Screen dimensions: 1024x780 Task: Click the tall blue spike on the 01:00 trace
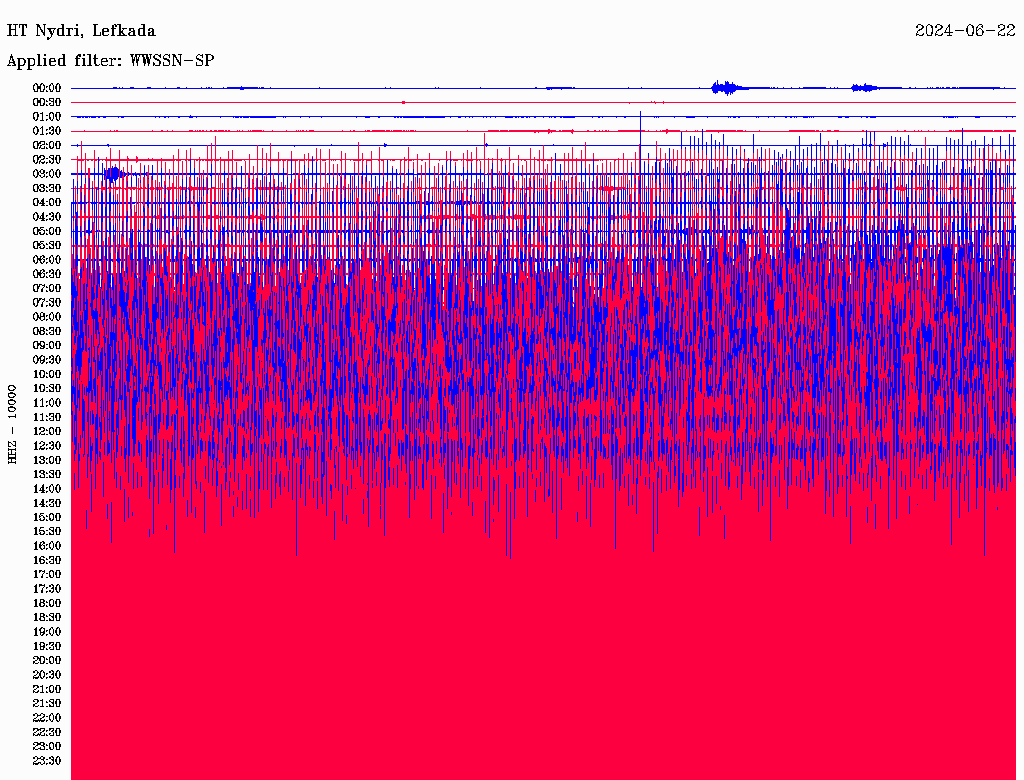tap(640, 115)
